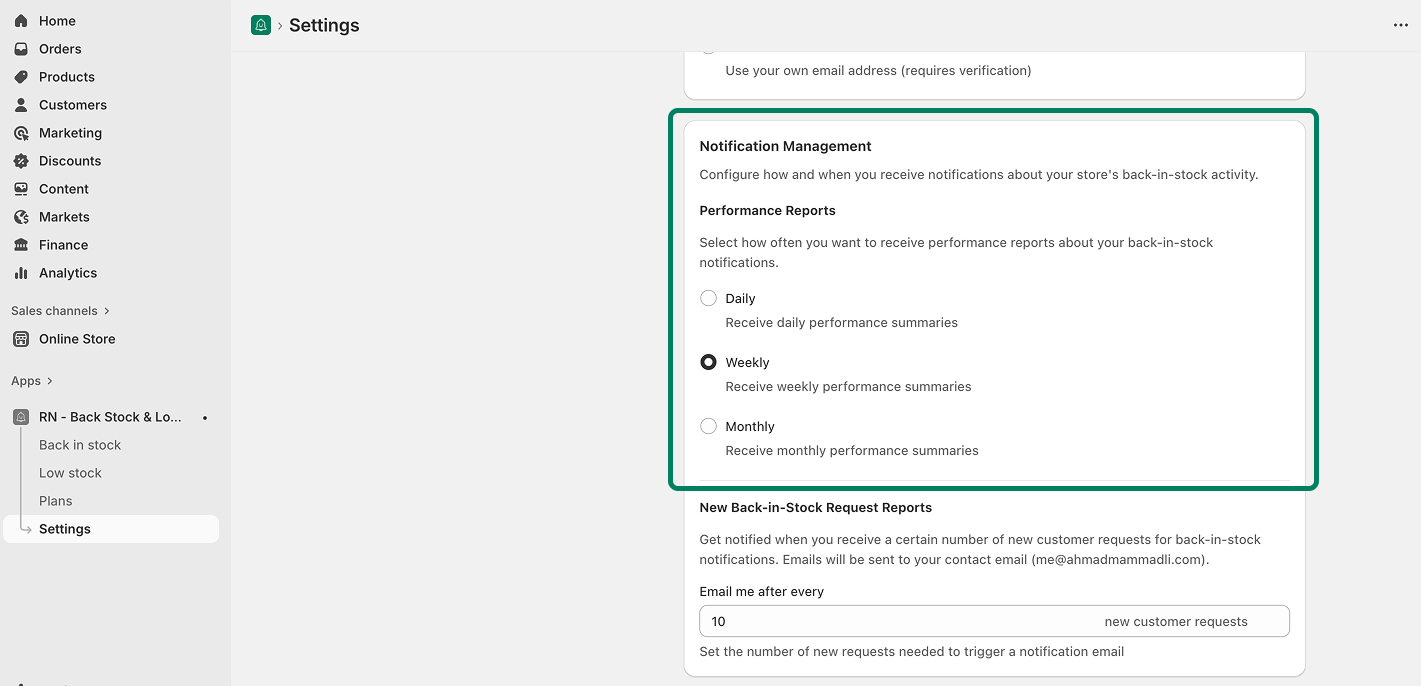Click the Online Store icon
This screenshot has width=1421, height=686.
coord(21,339)
